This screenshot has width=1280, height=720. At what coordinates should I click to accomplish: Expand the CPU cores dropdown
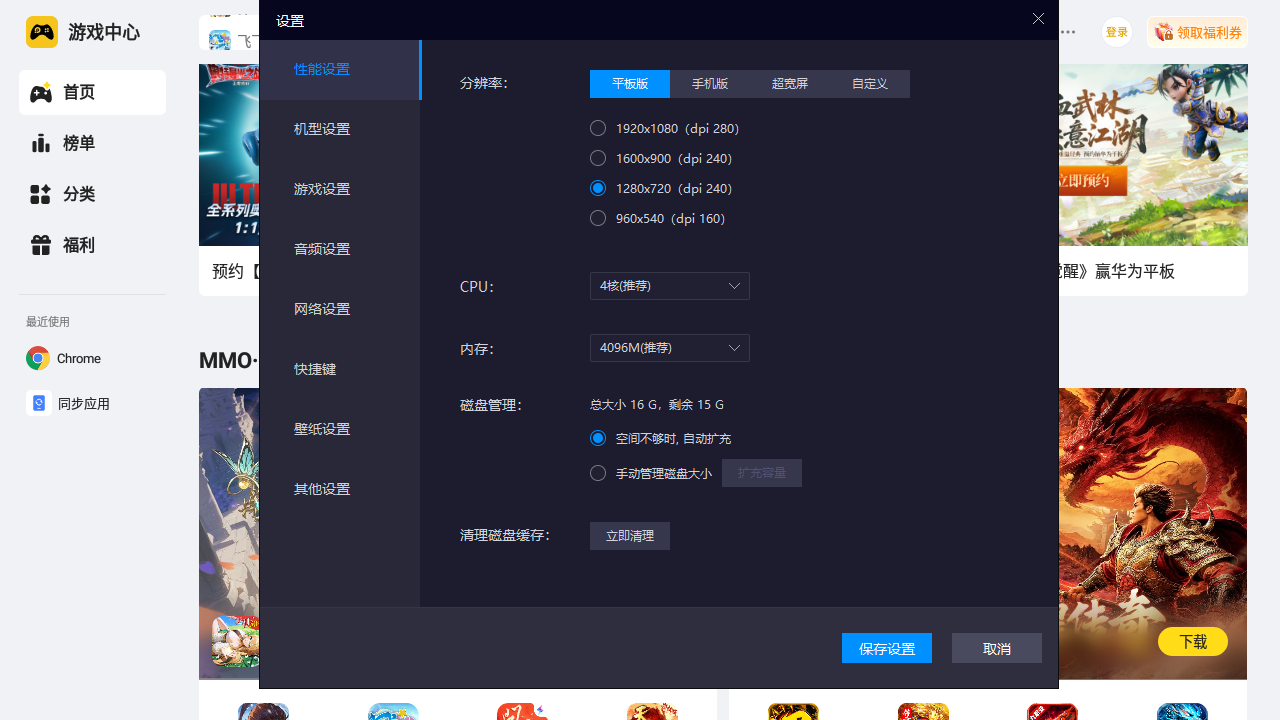point(670,286)
